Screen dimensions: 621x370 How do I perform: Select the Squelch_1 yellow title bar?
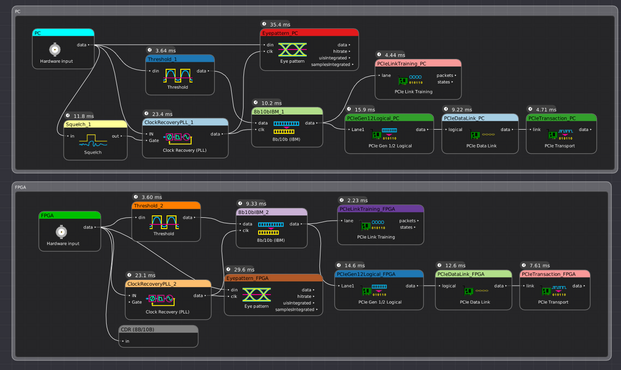[95, 124]
